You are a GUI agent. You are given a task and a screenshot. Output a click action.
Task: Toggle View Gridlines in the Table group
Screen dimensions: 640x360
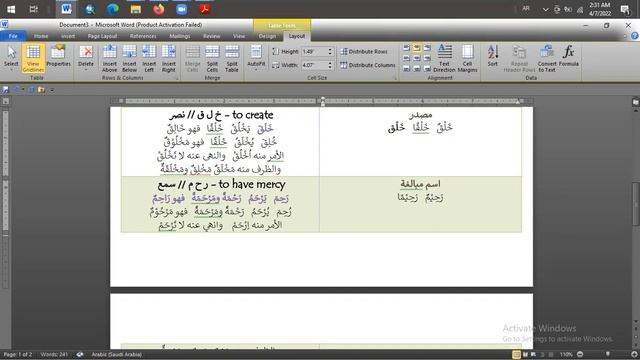point(33,58)
